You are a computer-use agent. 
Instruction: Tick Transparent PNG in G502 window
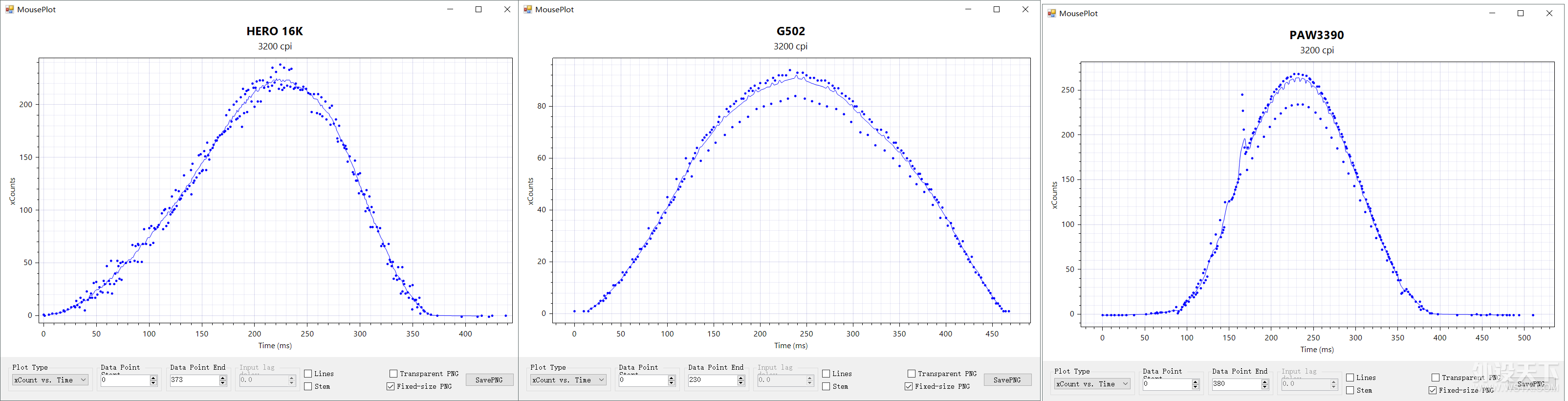911,374
